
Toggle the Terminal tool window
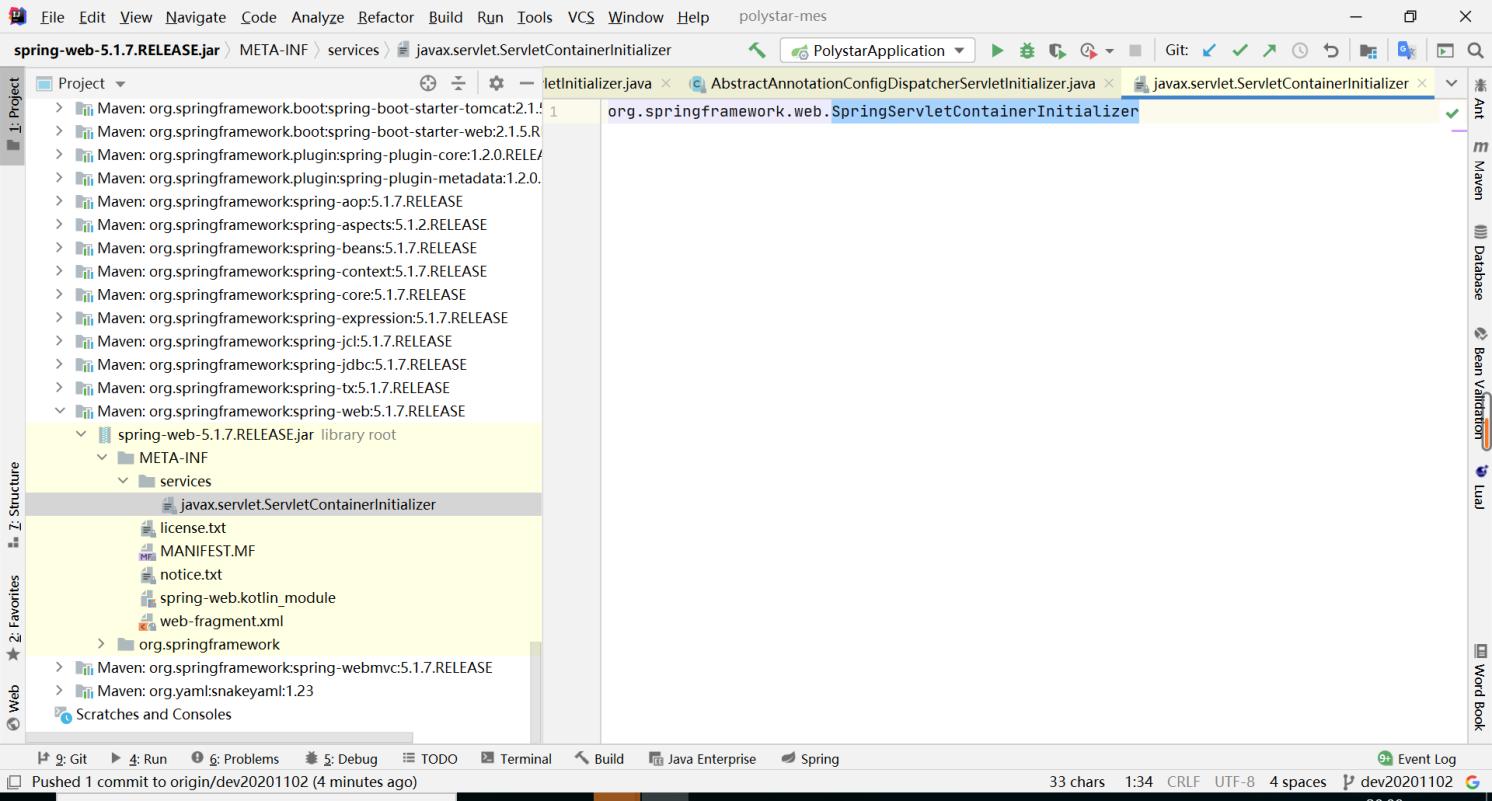(x=516, y=759)
